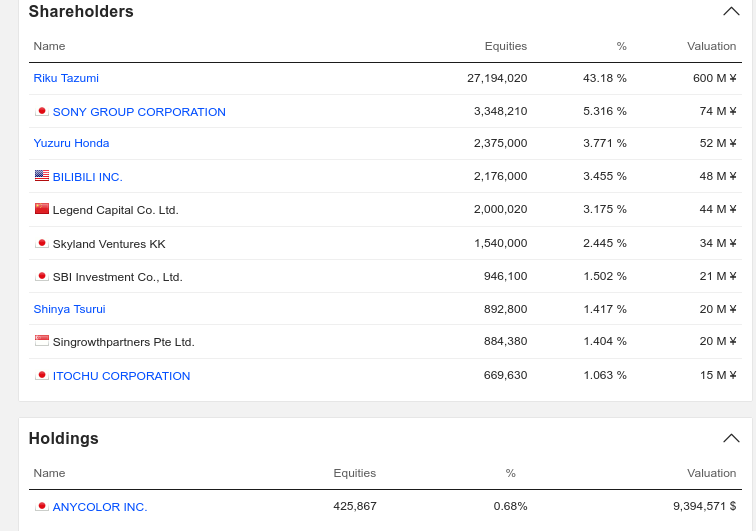This screenshot has width=756, height=531.
Task: Click percentage value 43.18 %
Action: (605, 78)
